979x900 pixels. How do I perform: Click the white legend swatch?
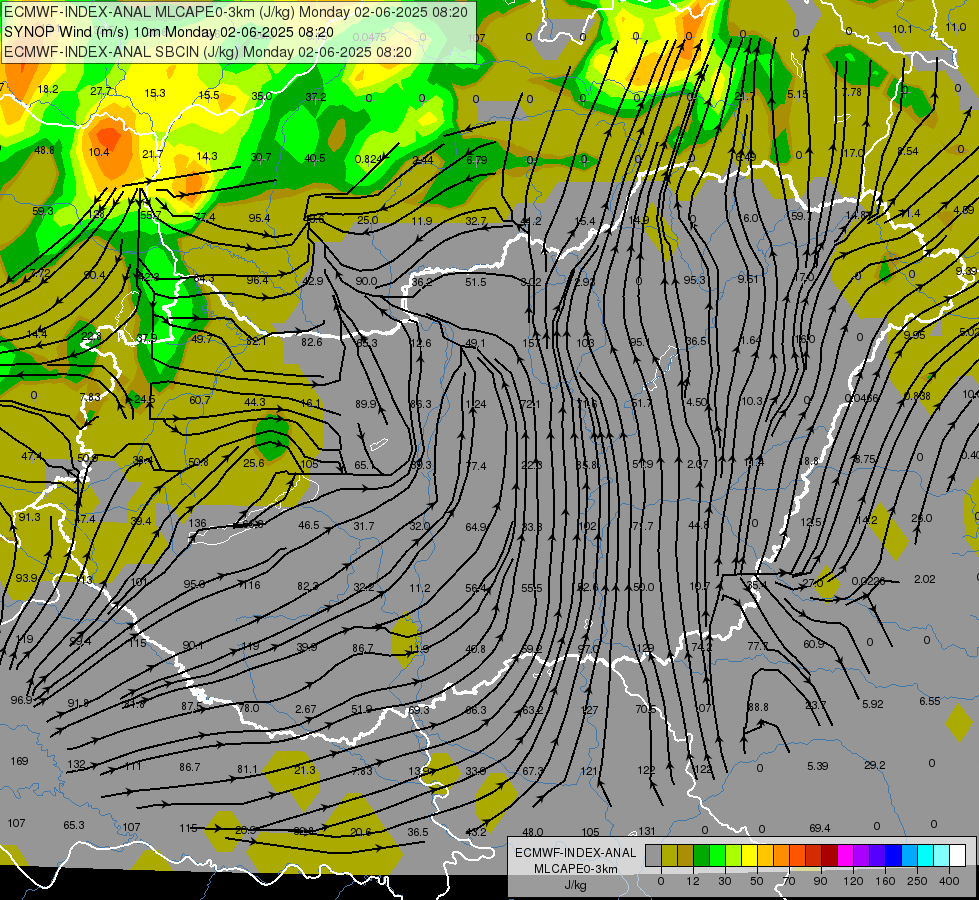click(x=957, y=855)
